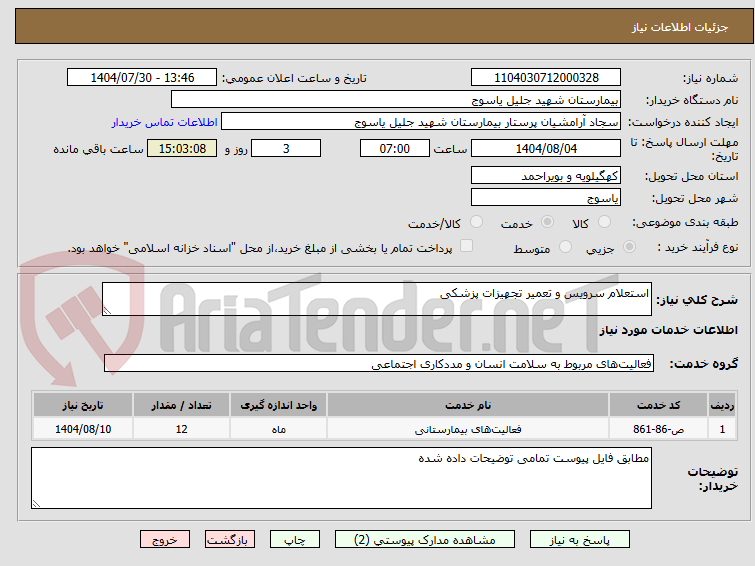Image resolution: width=755 pixels, height=566 pixels.
Task: Open اطلاعات تماس خریدار link
Action: point(165,122)
